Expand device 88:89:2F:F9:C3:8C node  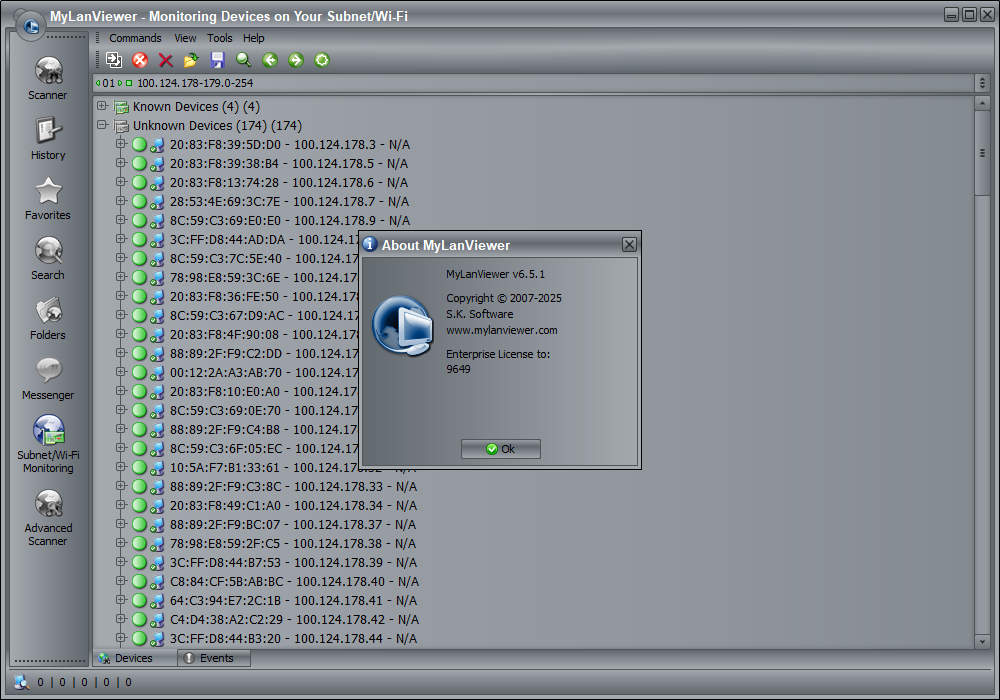point(121,486)
